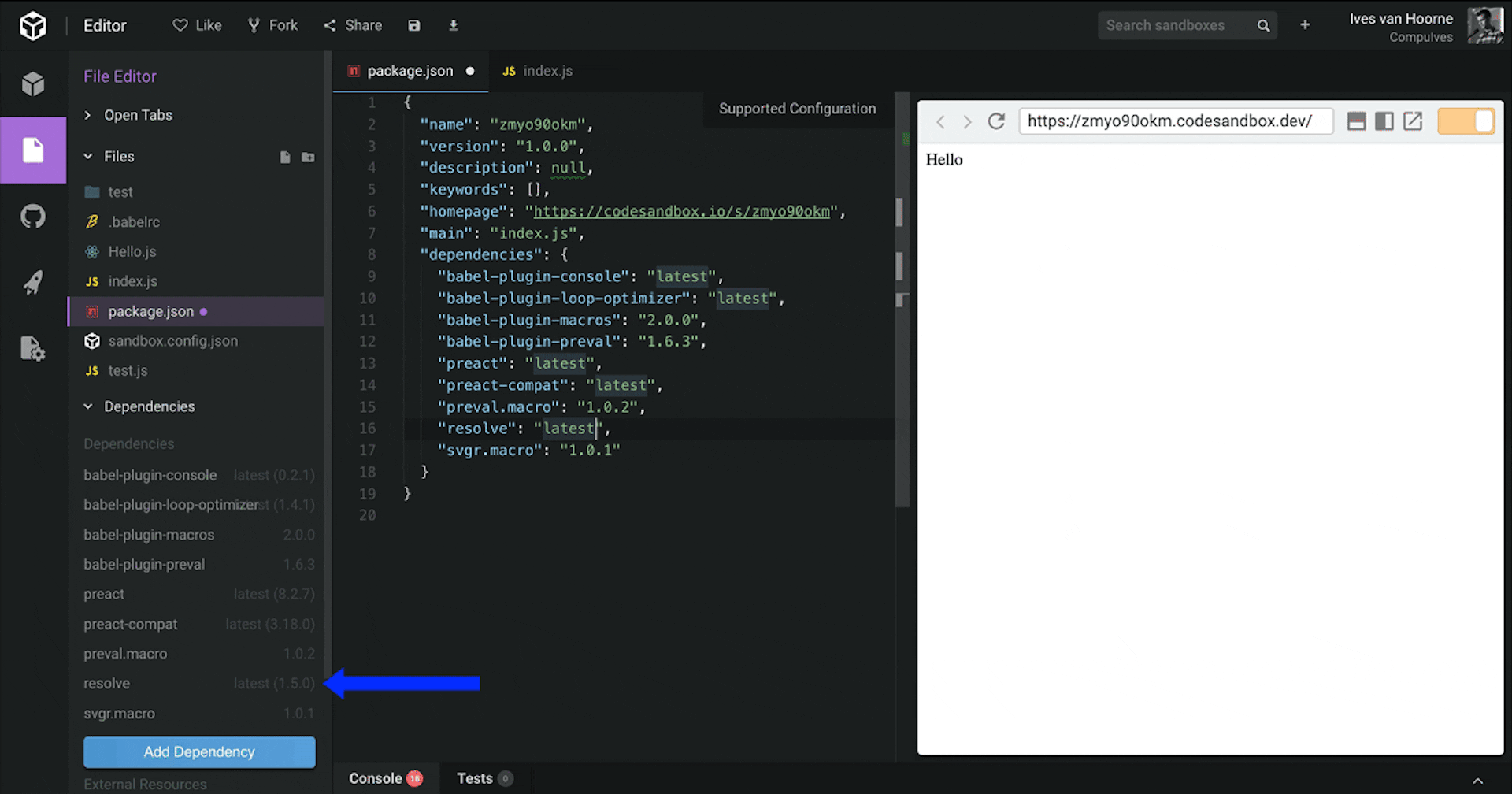Create a new folder in Files
Image resolution: width=1512 pixels, height=794 pixels.
[x=307, y=157]
